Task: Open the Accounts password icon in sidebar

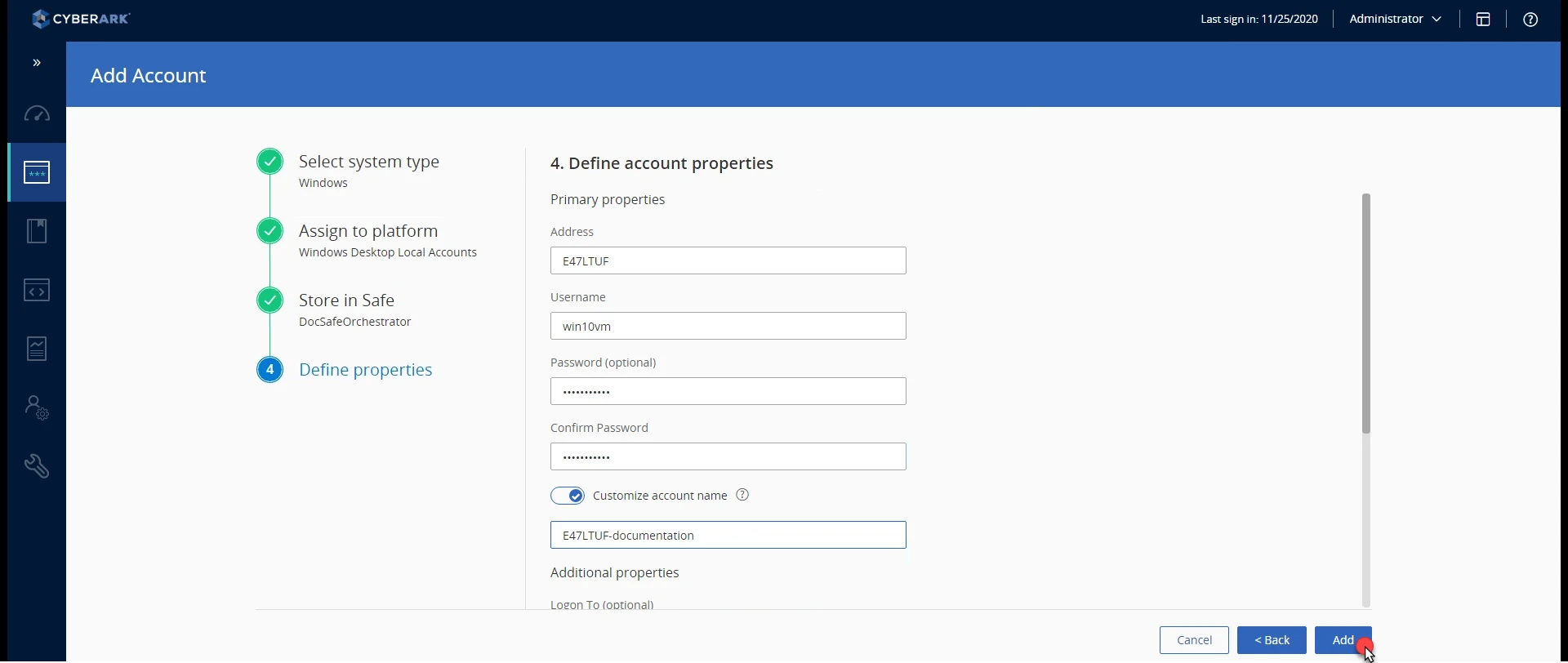Action: [37, 172]
